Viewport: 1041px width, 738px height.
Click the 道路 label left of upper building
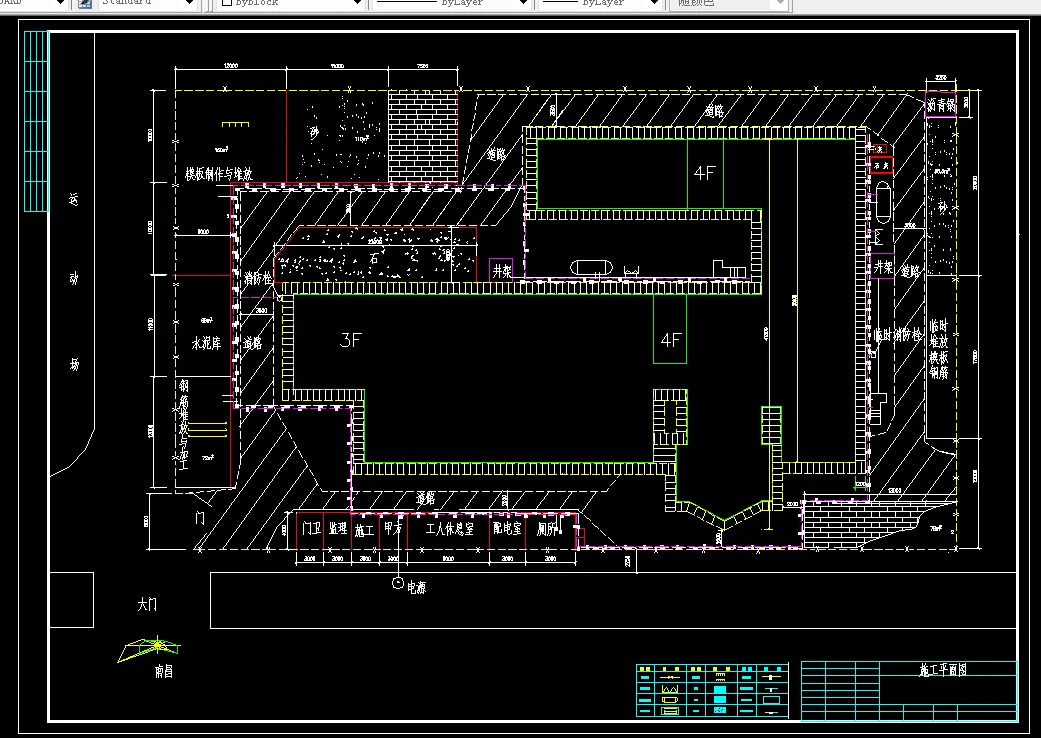click(x=496, y=155)
